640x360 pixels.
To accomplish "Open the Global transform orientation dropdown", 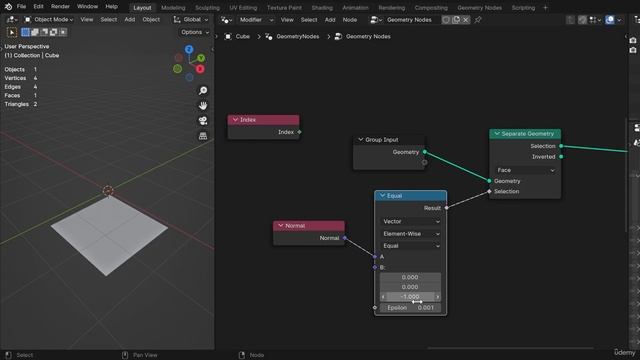I will 191,20.
